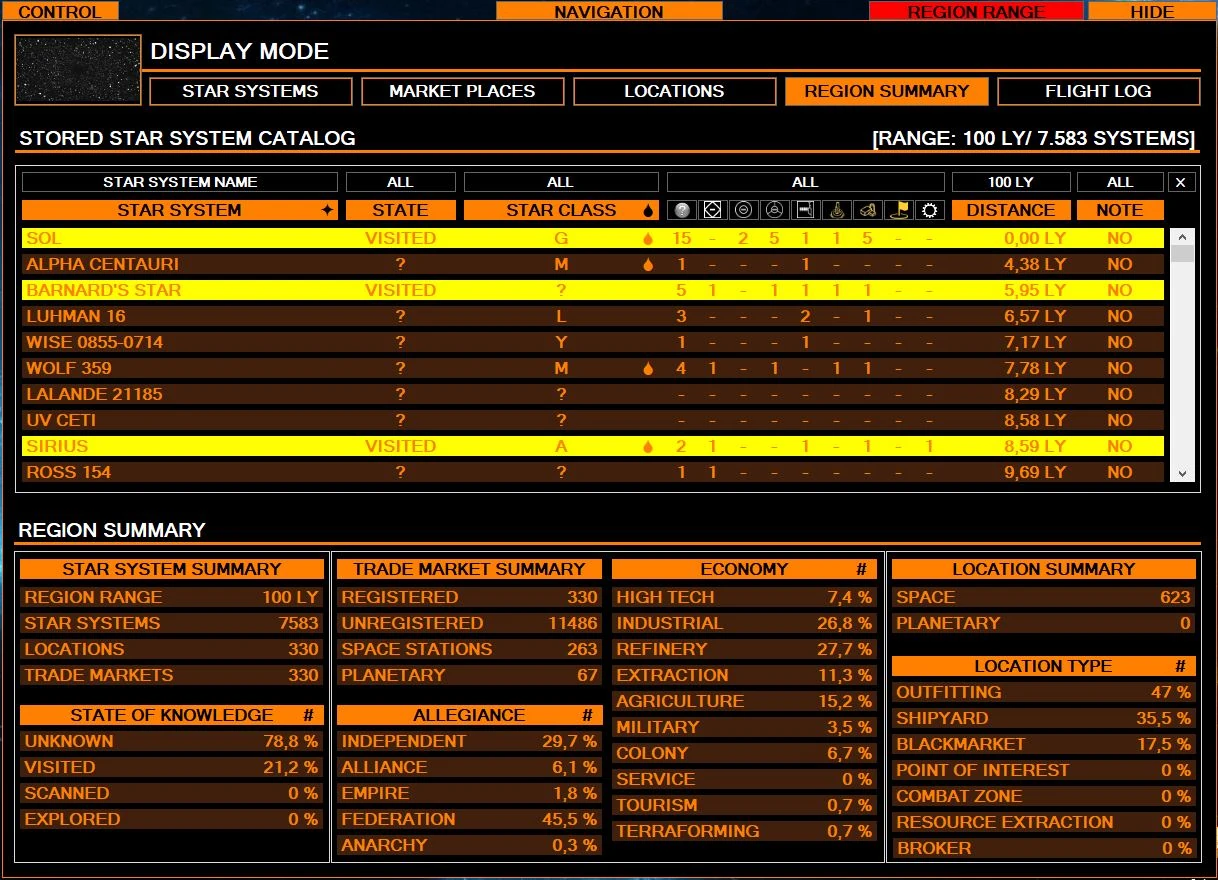
Task: Switch to STAR SYSTEMS display mode
Action: coord(250,91)
